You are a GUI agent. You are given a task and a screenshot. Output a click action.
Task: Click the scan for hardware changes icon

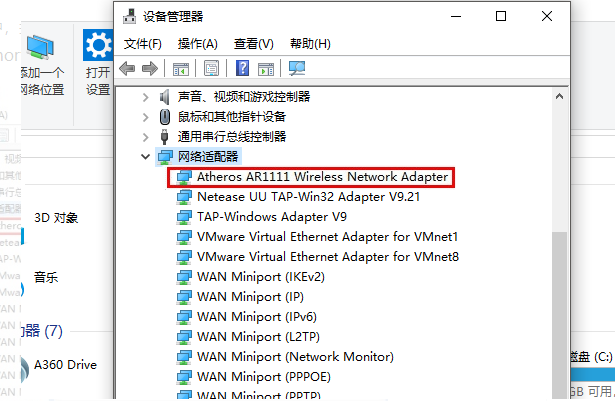[x=297, y=69]
